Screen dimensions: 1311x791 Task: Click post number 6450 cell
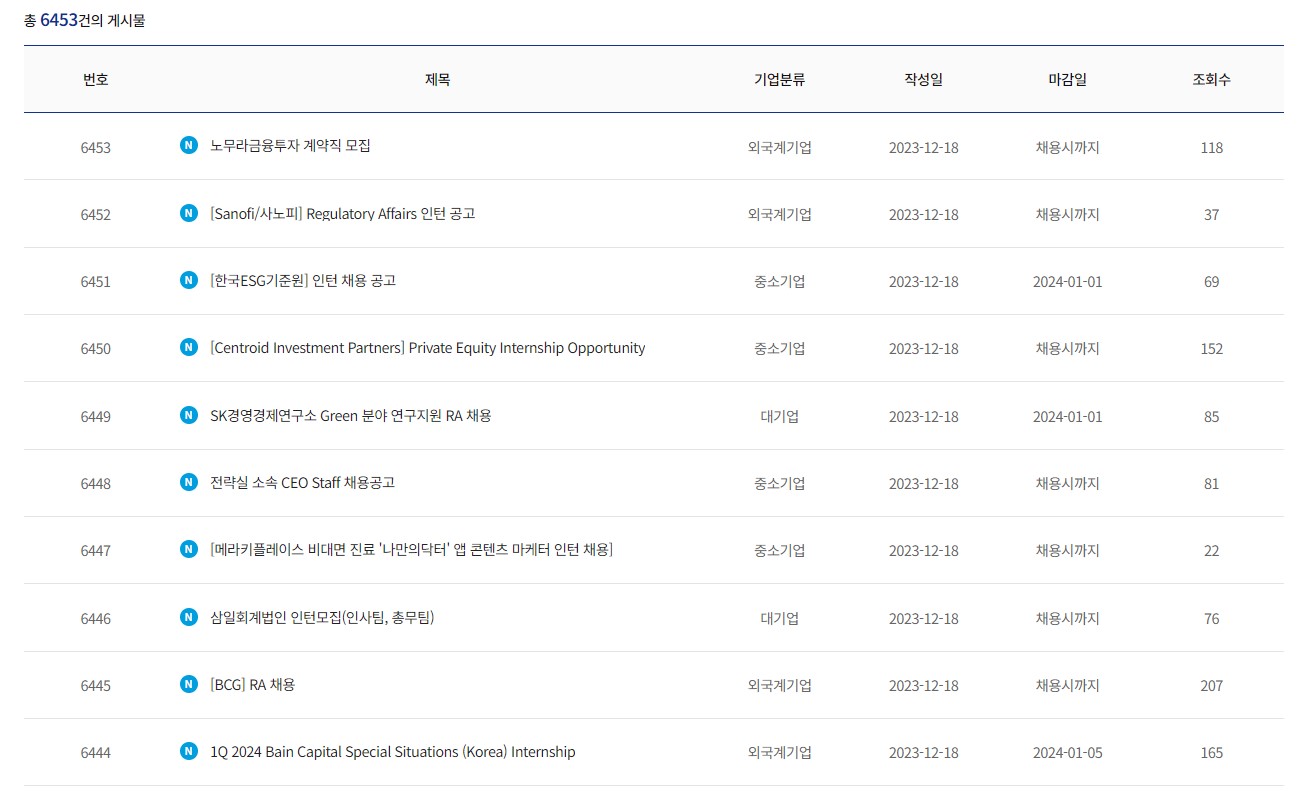(x=96, y=349)
